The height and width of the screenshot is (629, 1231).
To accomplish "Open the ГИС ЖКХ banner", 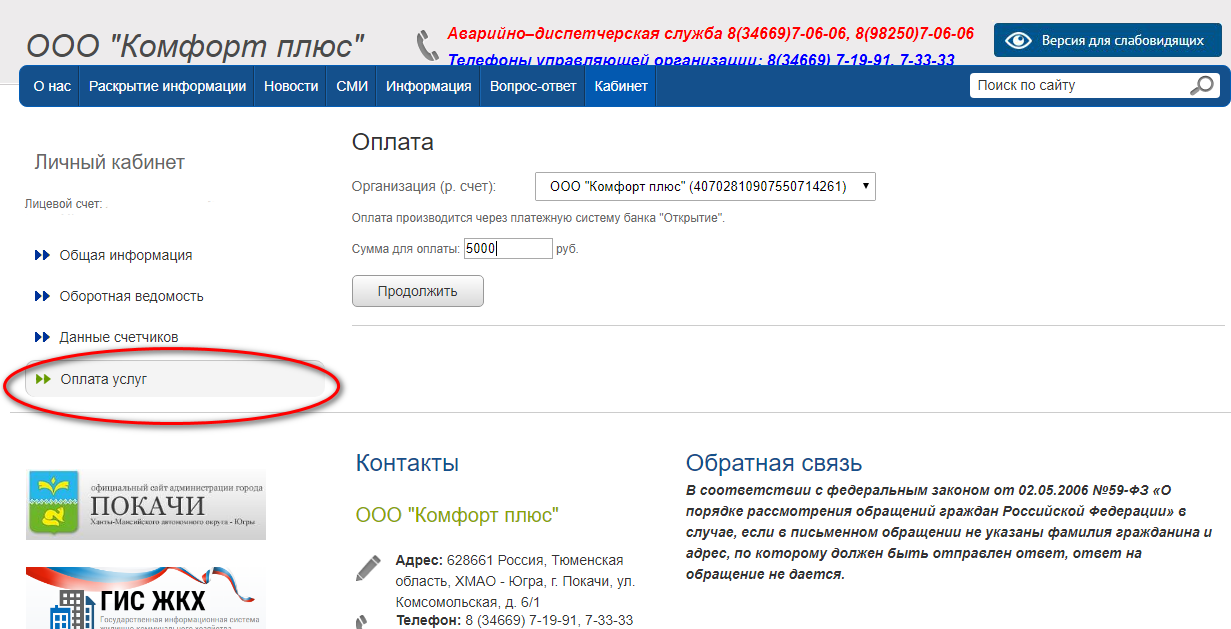I will [x=146, y=598].
